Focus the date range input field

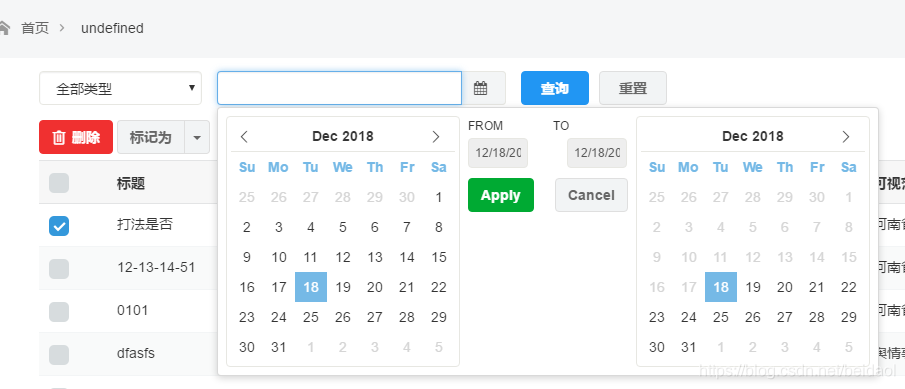point(339,88)
